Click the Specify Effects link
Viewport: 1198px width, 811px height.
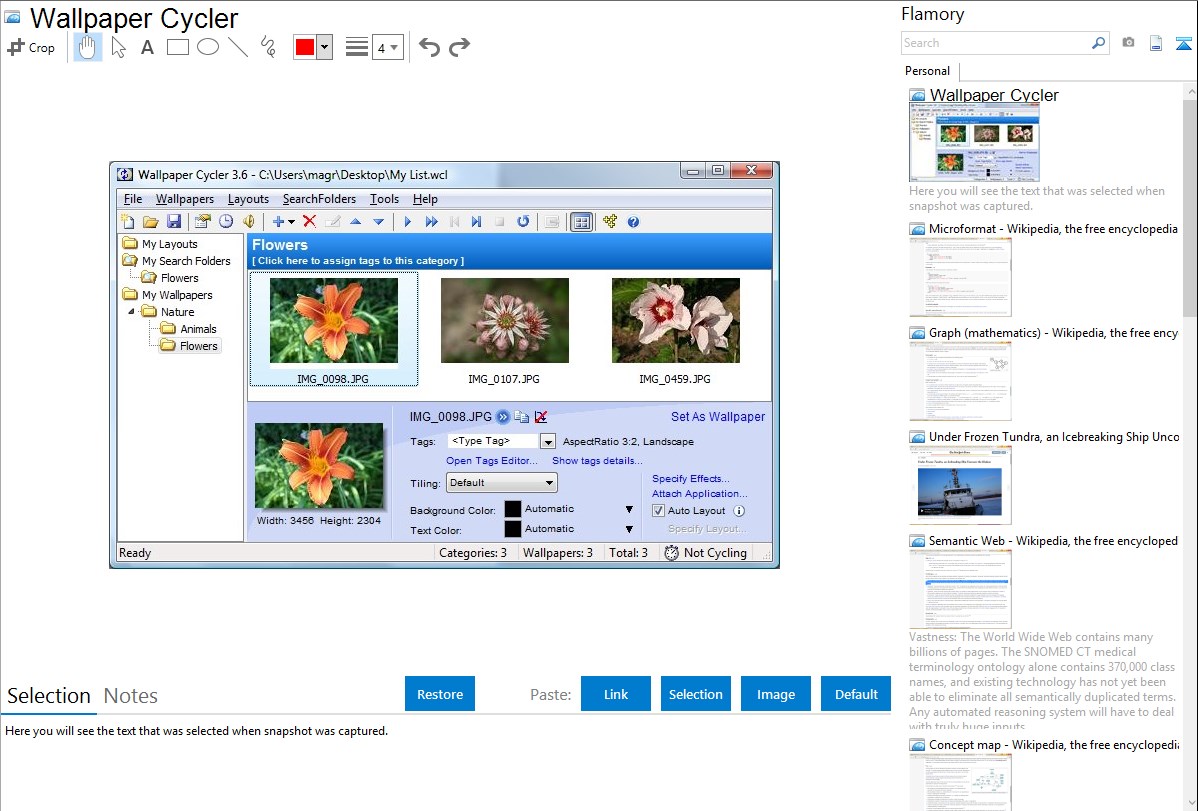pos(690,478)
